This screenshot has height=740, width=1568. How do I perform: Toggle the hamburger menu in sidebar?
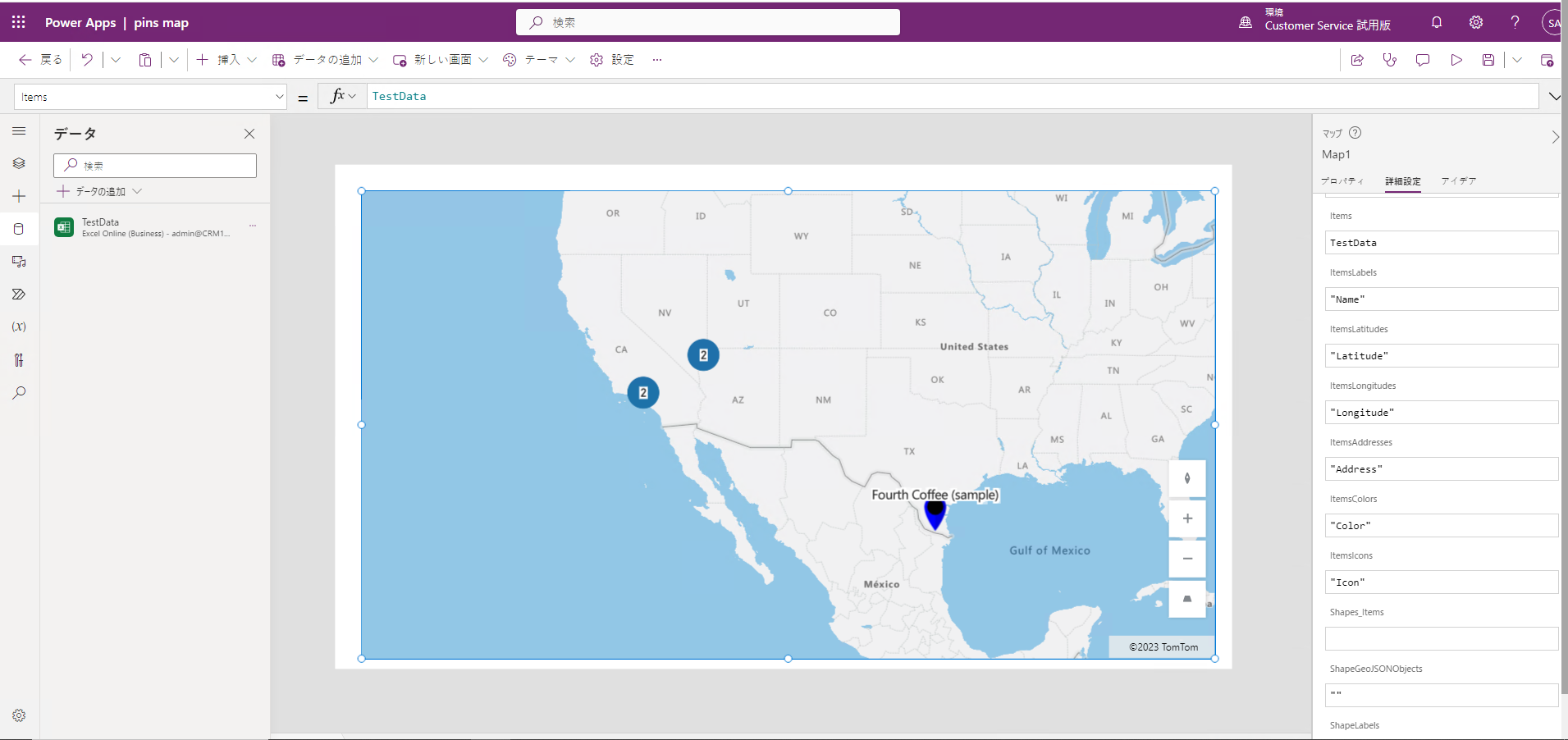coord(19,131)
